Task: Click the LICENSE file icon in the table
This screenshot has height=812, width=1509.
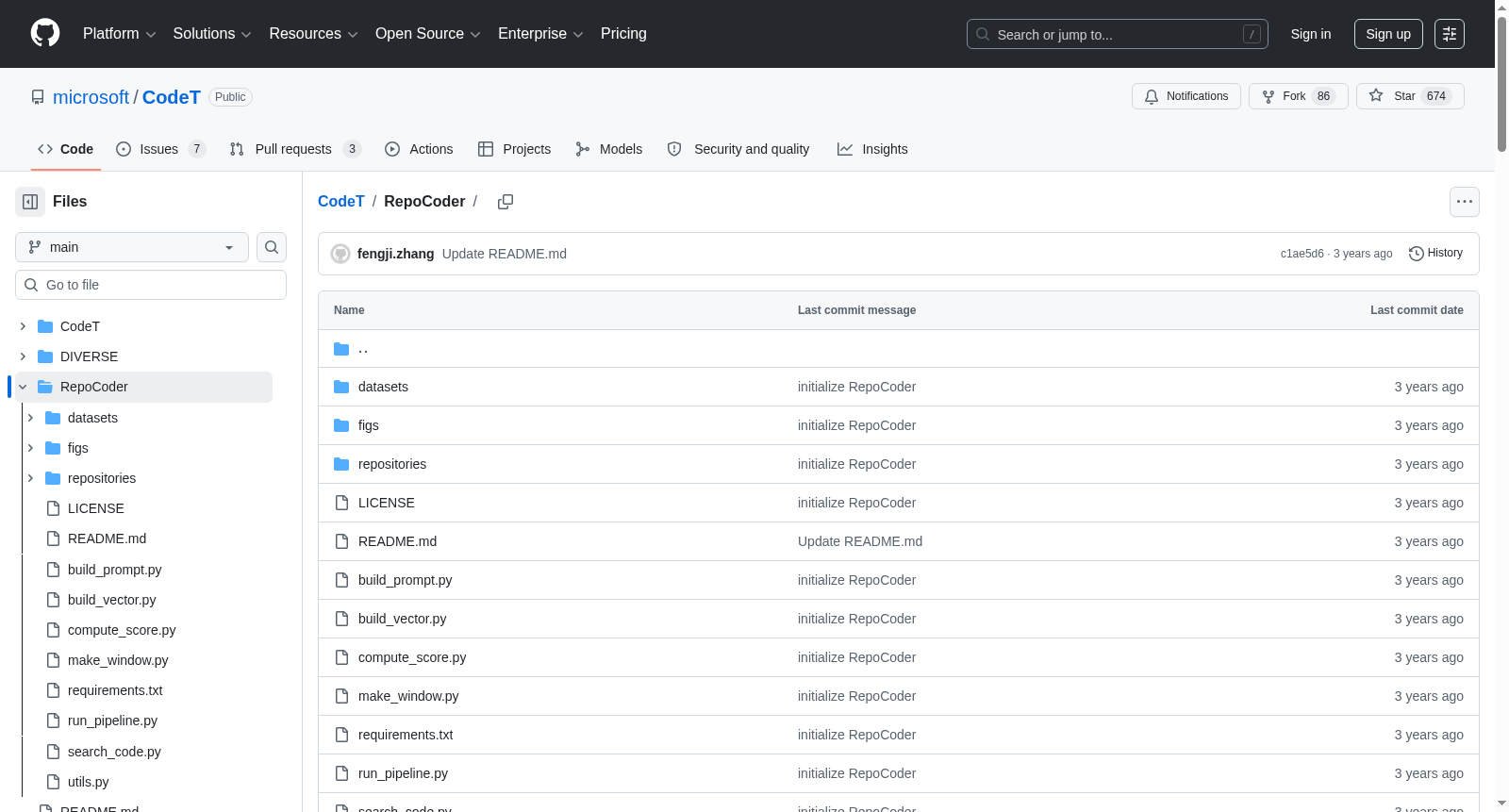Action: 341,503
